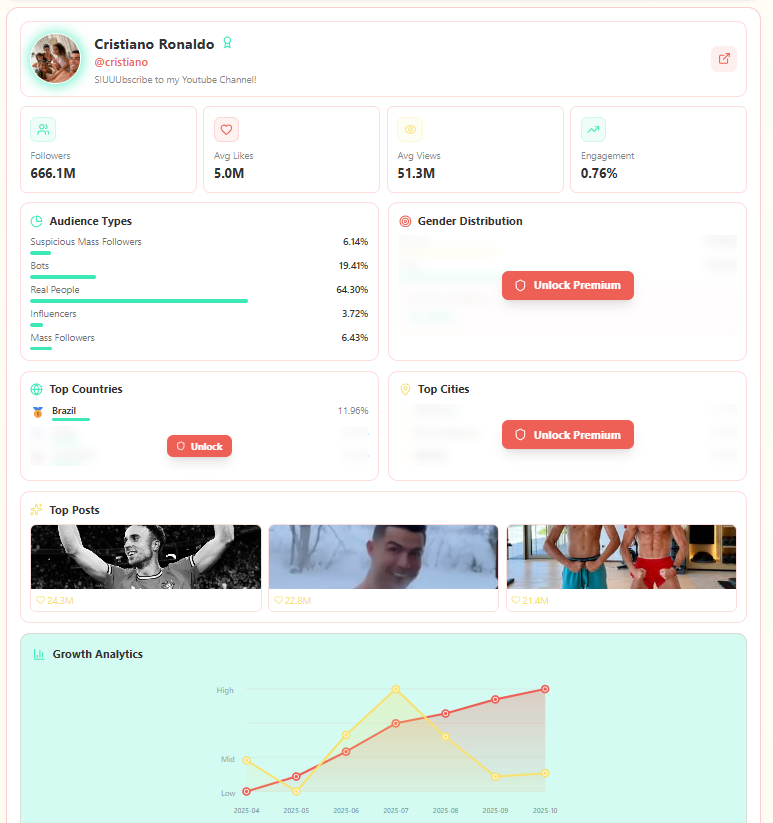773x823 pixels.
Task: Open the @cristiano handle link
Action: click(121, 62)
